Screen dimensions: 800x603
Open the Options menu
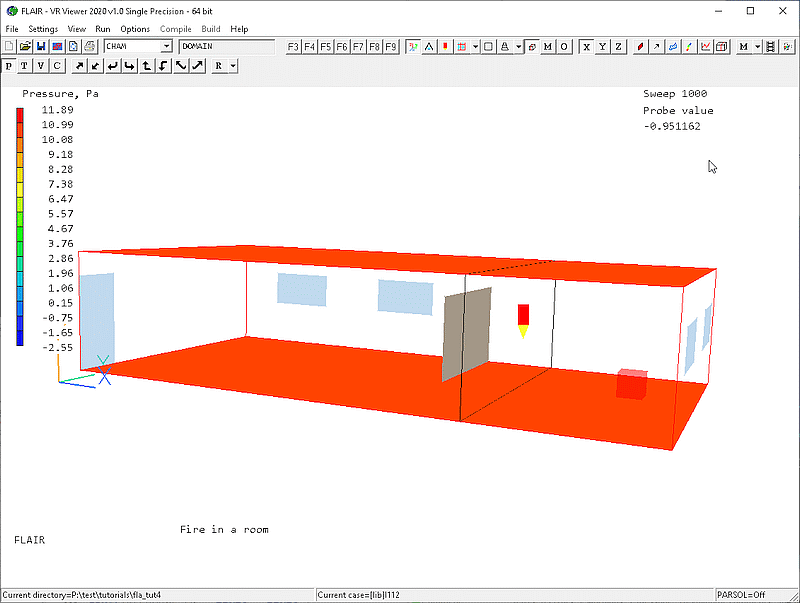coord(135,29)
